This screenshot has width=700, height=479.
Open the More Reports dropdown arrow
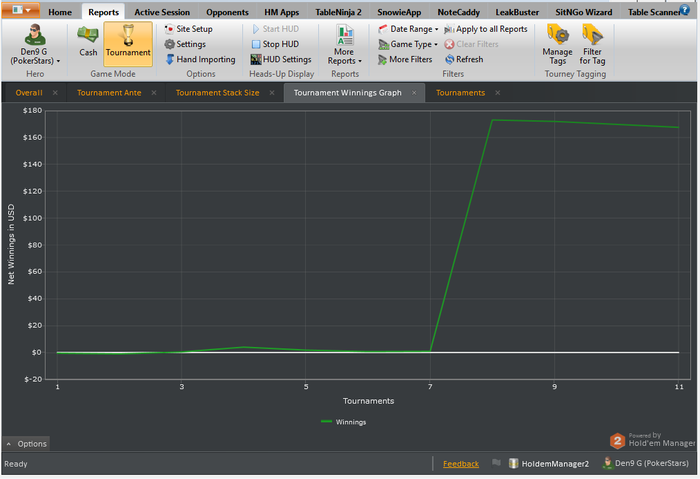click(360, 61)
